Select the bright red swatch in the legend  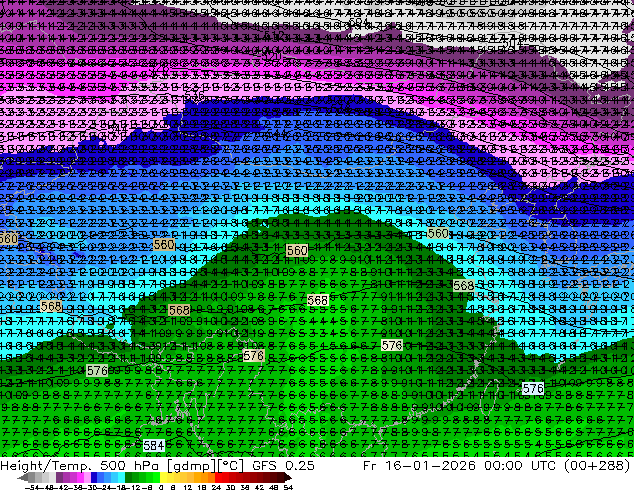218,477
